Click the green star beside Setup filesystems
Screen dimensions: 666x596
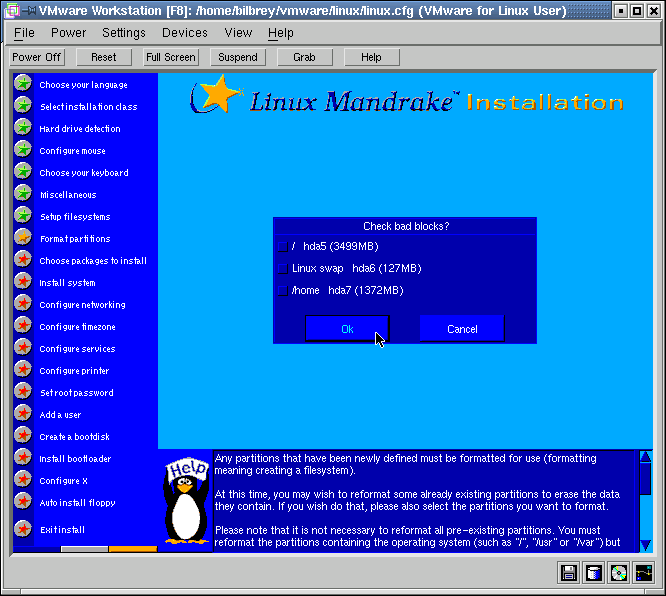(23, 216)
